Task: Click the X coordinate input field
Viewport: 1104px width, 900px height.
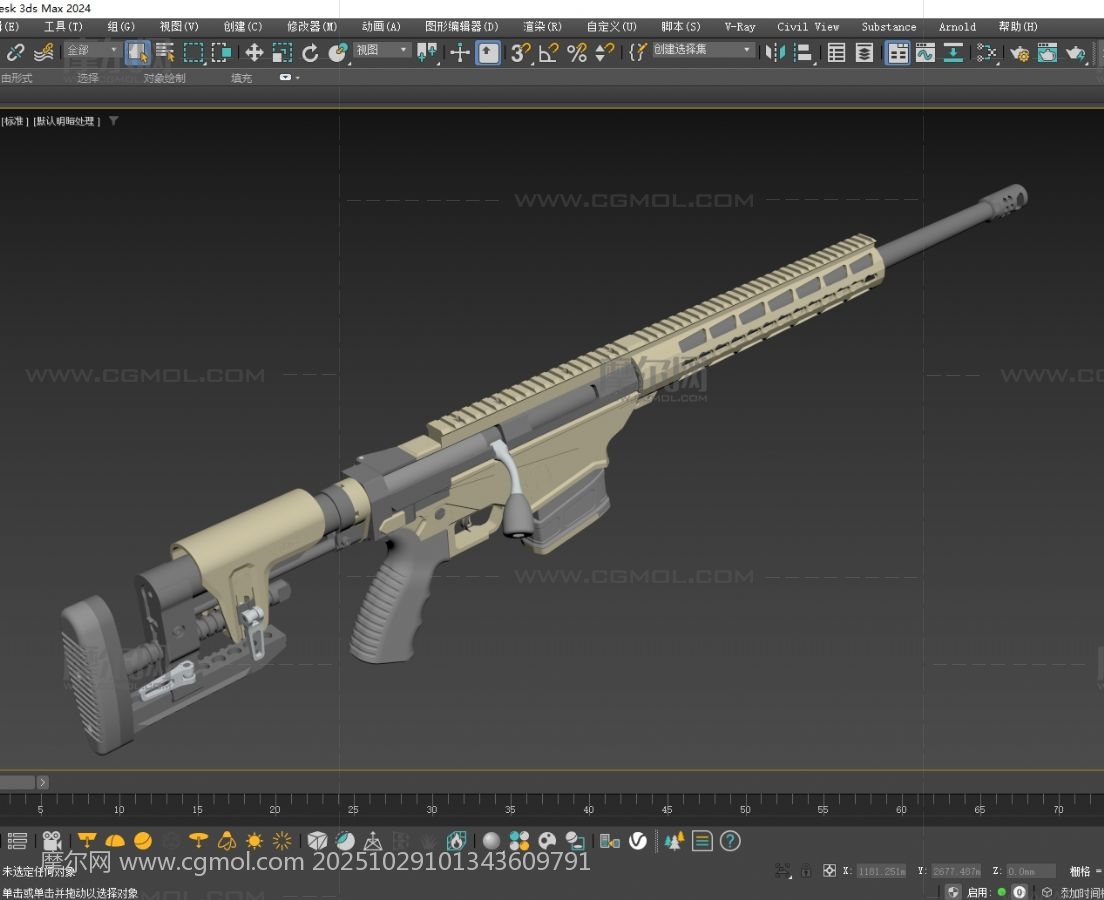Action: pyautogui.click(x=881, y=871)
